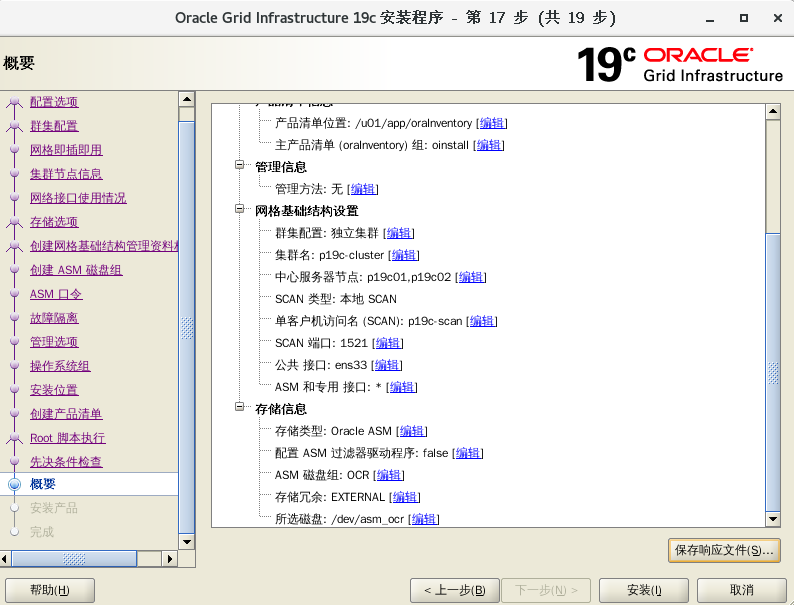Viewport: 794px width, 605px height.
Task: Maximize the installer window
Action: coord(744,18)
